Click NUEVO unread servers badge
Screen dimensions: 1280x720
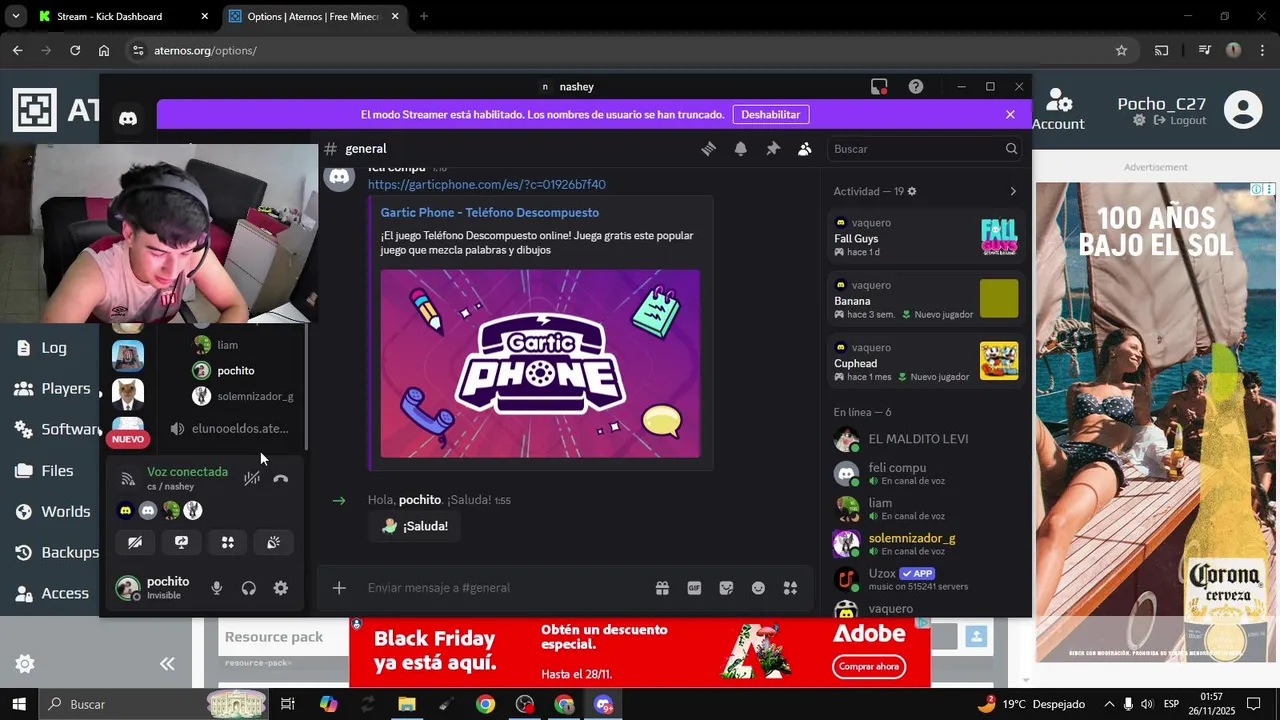point(128,439)
